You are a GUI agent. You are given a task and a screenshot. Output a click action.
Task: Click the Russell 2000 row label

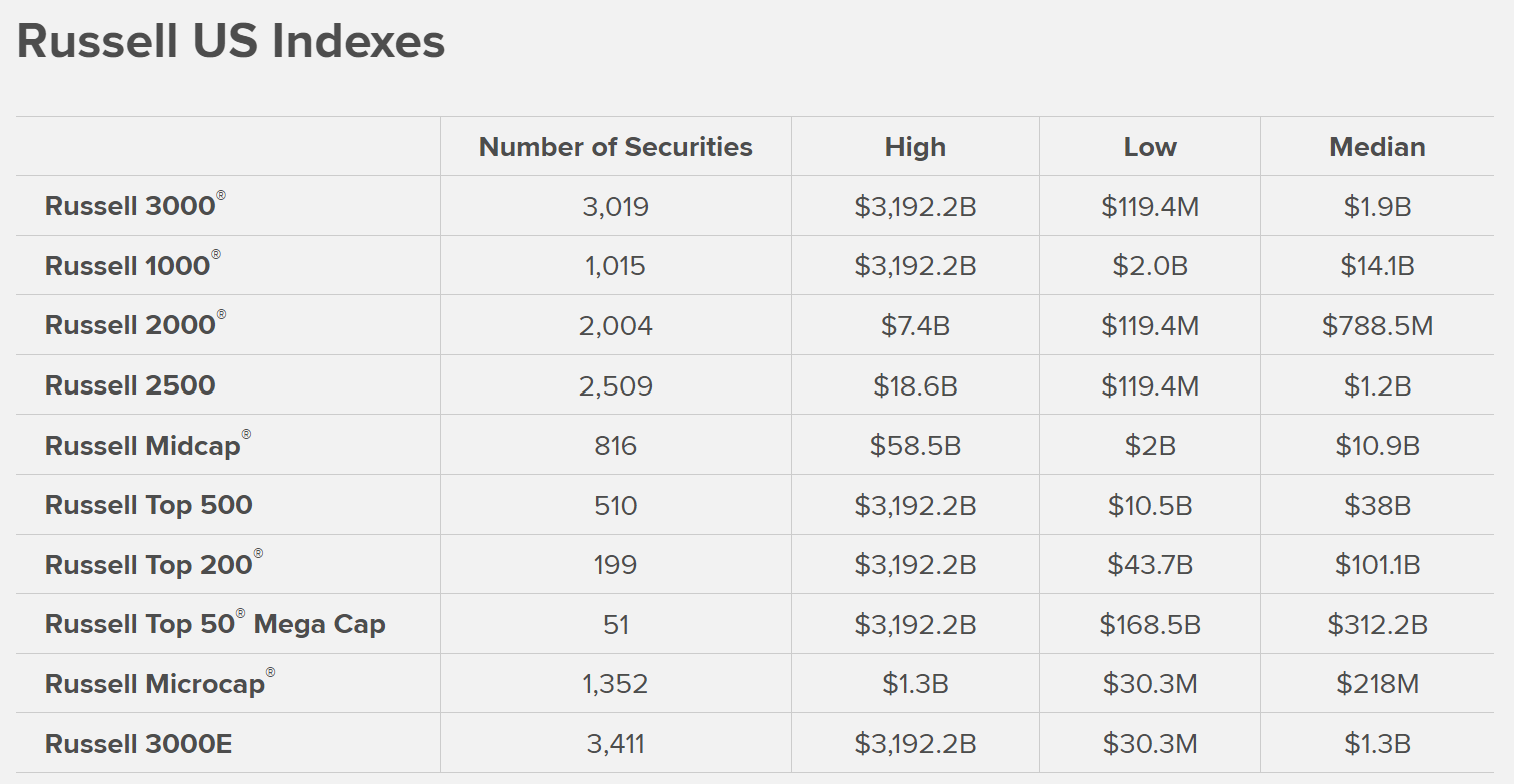[x=135, y=325]
